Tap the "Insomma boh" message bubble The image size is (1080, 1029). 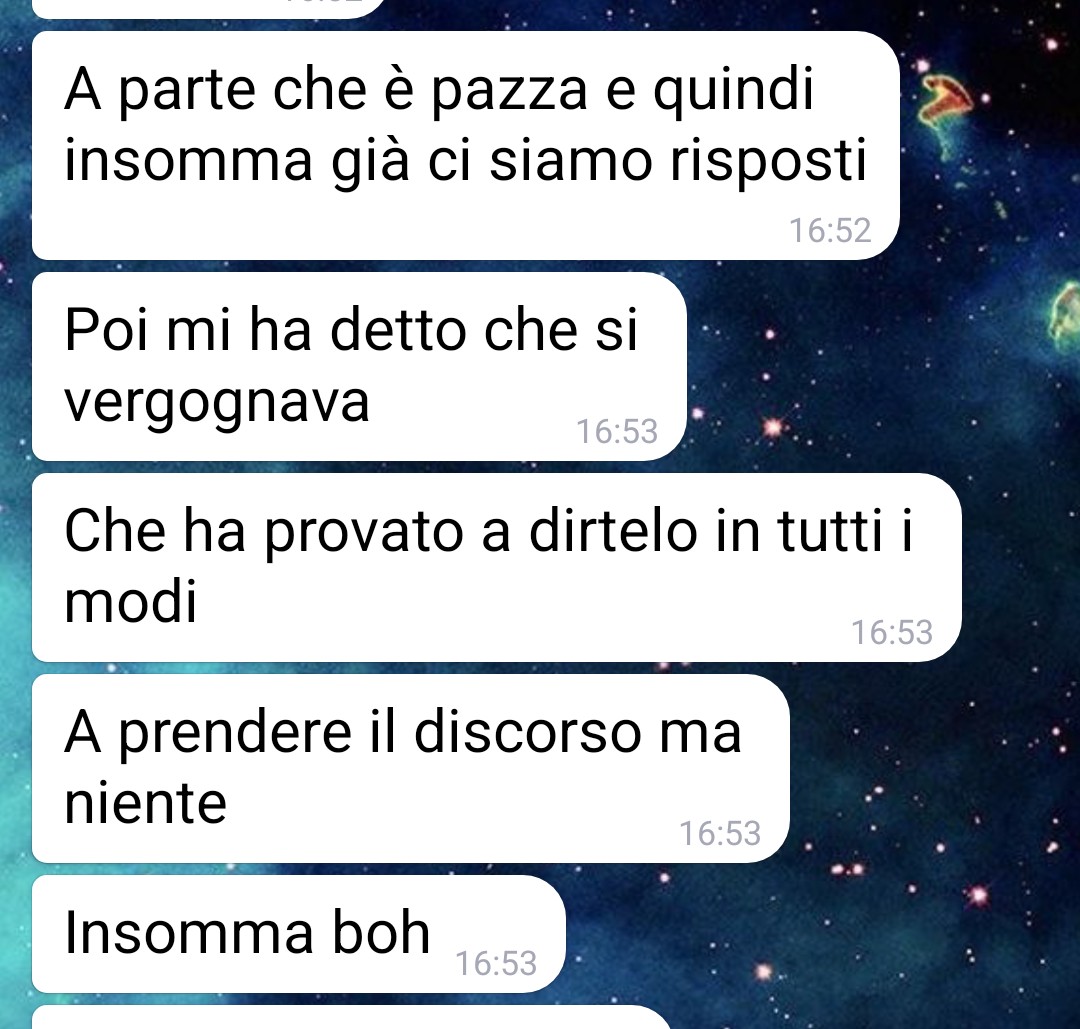point(299,934)
